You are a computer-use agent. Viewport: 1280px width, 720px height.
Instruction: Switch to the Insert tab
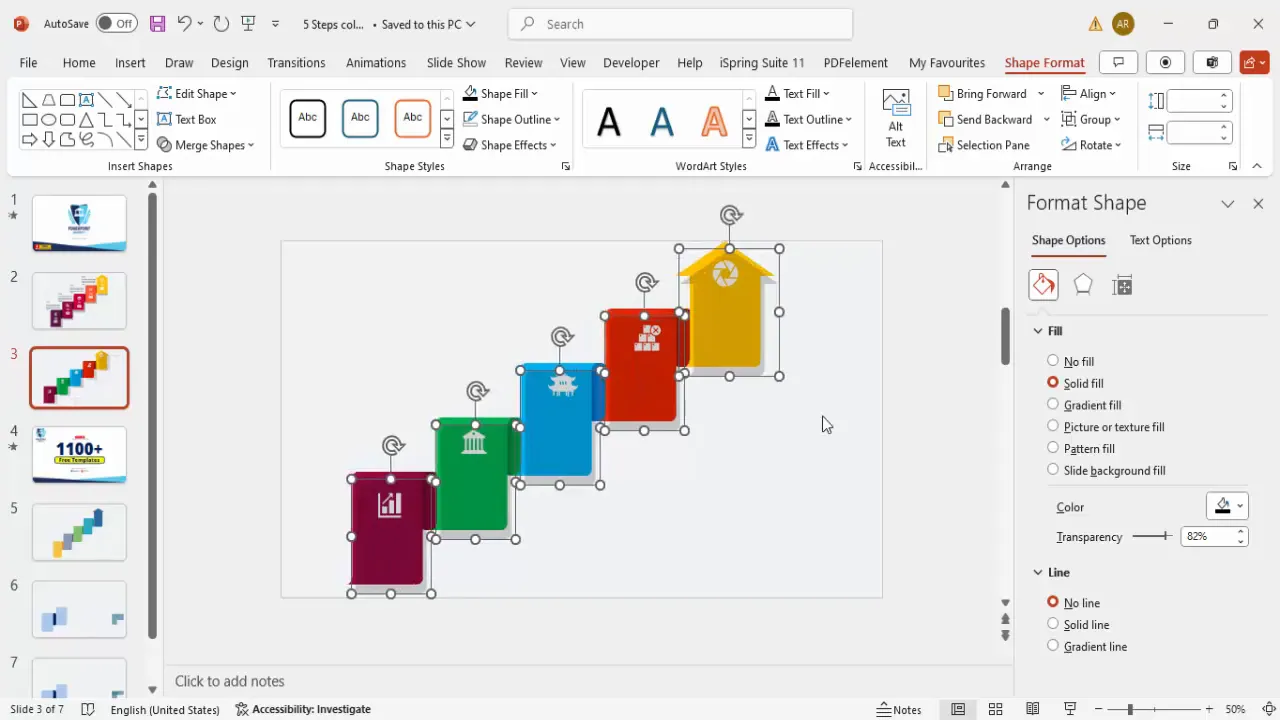point(130,62)
